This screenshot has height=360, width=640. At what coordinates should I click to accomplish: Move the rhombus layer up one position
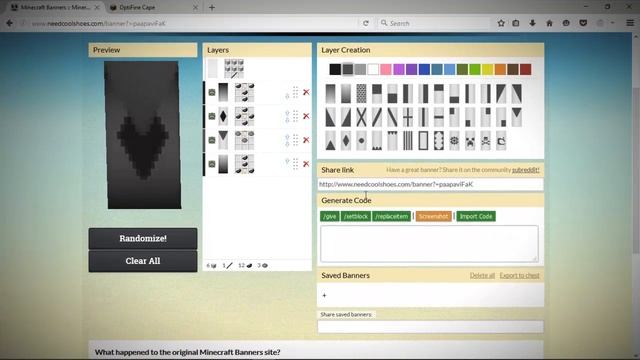coord(287,113)
